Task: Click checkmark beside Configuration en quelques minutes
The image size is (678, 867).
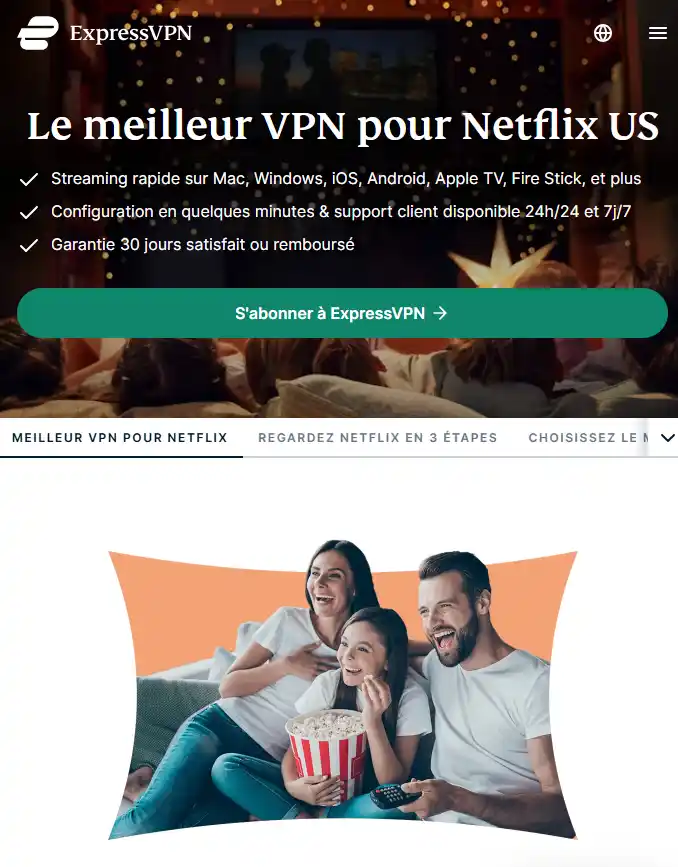Action: (x=29, y=212)
